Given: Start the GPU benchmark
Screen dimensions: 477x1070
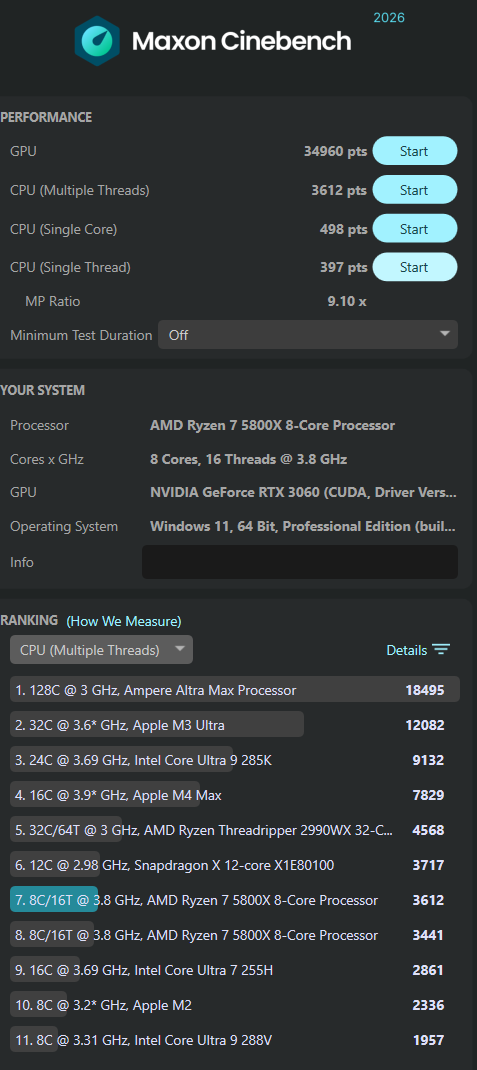Looking at the screenshot, I should coord(414,151).
